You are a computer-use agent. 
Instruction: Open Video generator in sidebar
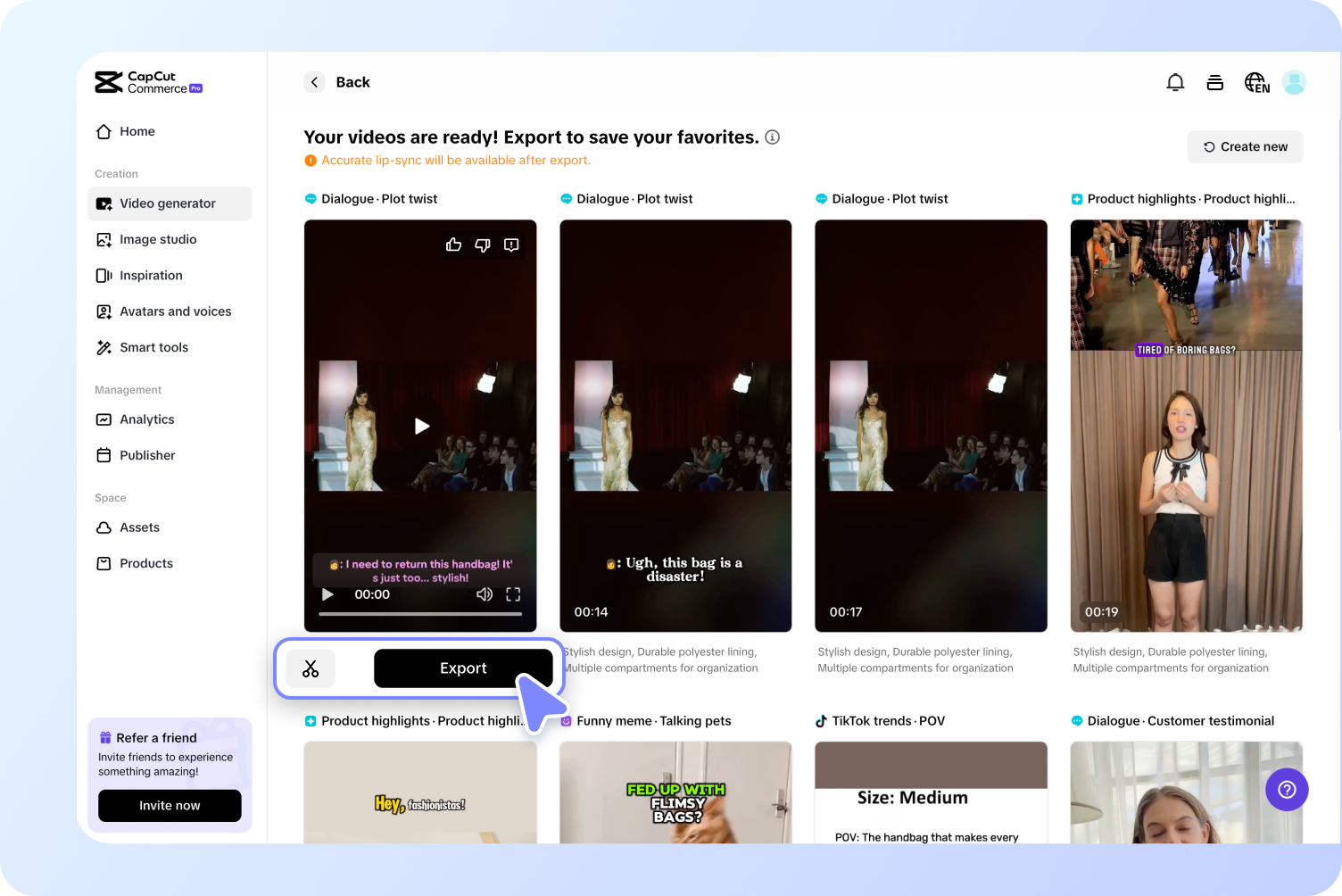170,203
